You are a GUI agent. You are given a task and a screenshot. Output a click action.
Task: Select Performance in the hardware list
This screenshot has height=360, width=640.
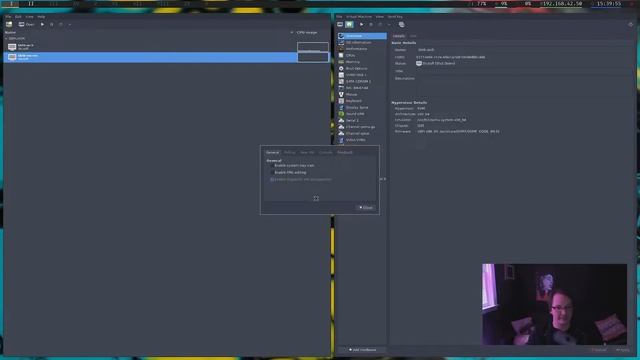tap(362, 49)
